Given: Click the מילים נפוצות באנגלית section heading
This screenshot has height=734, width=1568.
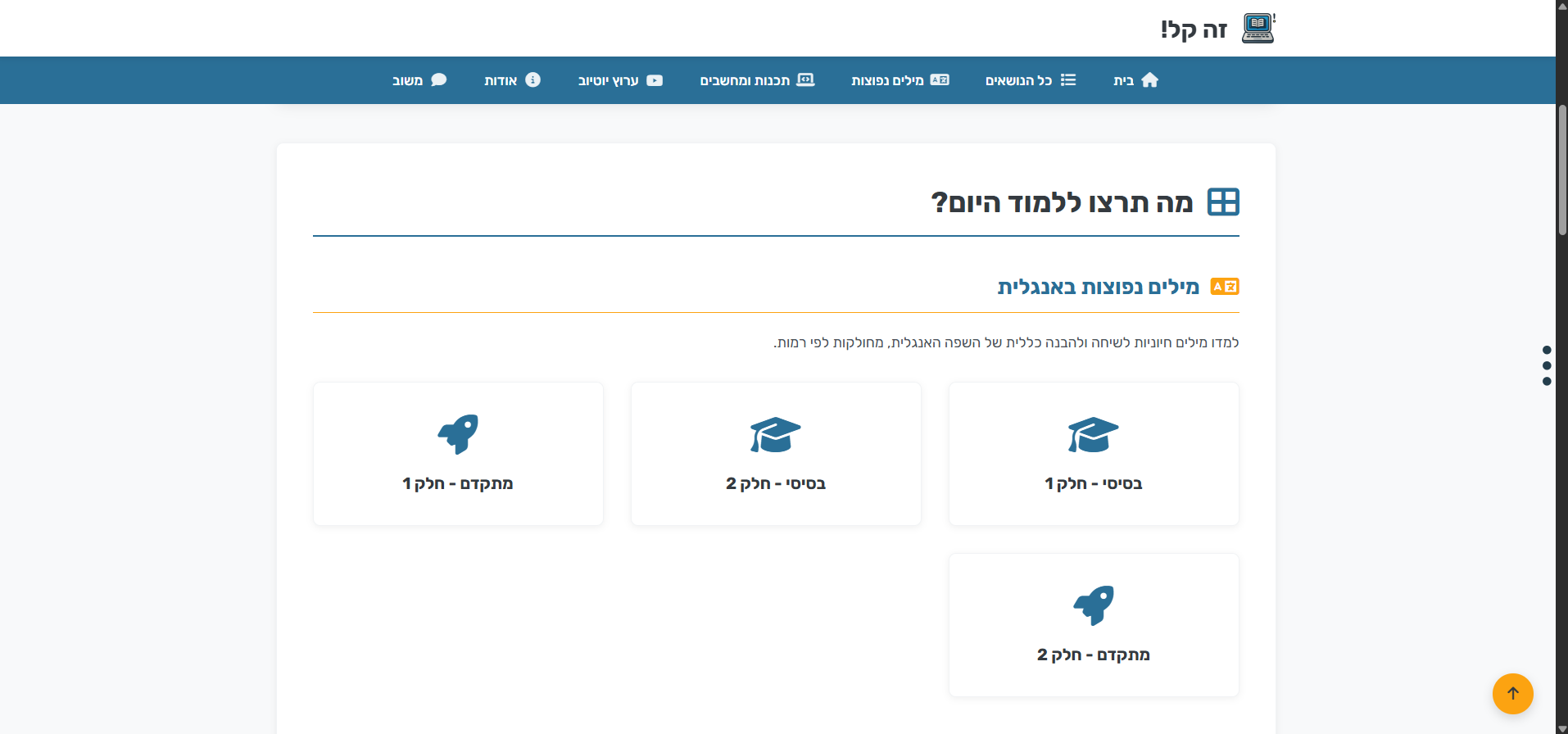Looking at the screenshot, I should (1099, 287).
